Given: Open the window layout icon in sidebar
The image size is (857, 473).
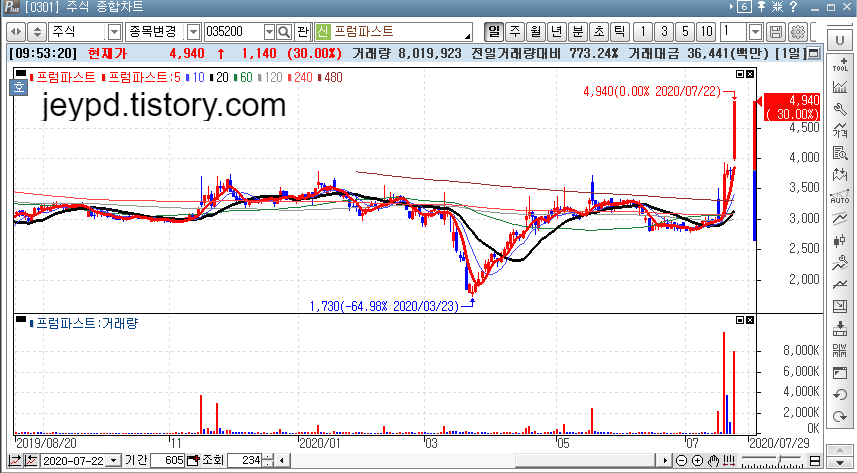Looking at the screenshot, I should pos(840,373).
